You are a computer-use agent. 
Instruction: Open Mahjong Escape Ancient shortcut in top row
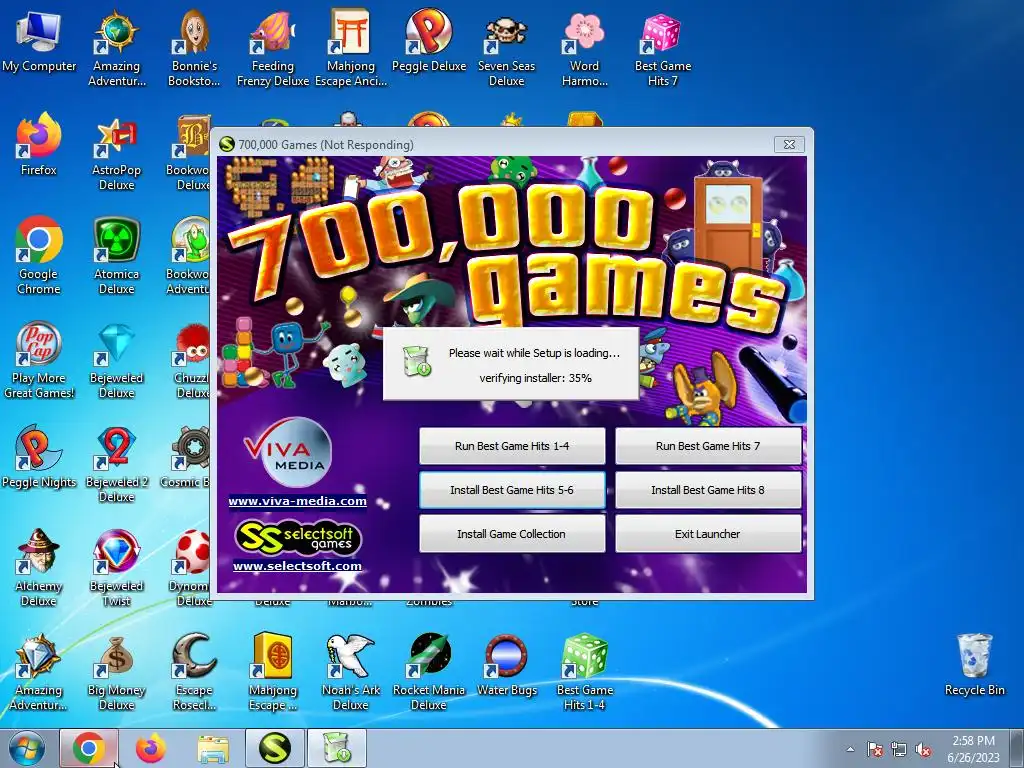click(x=351, y=47)
